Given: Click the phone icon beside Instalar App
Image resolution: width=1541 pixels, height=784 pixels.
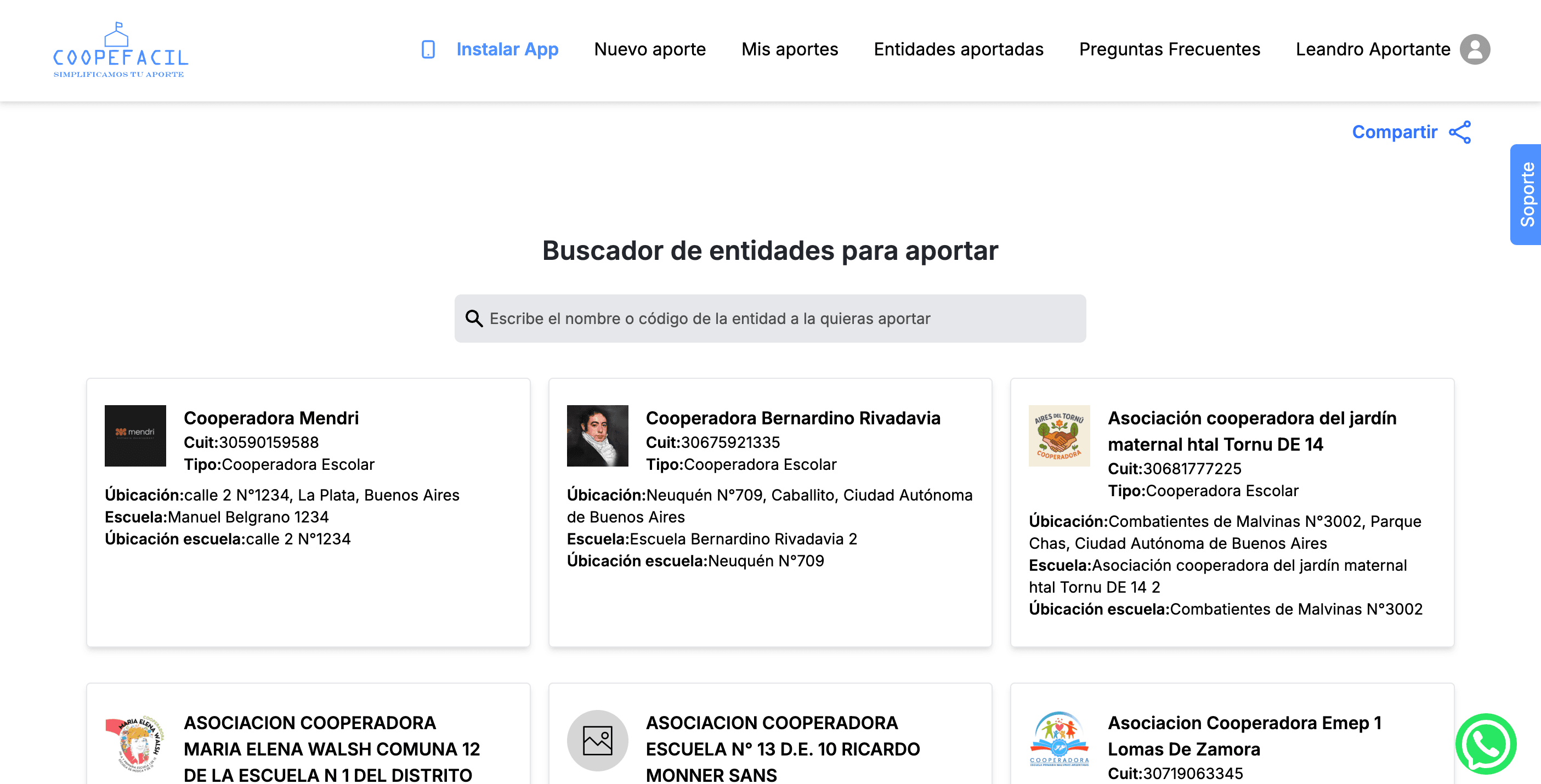Looking at the screenshot, I should click(428, 50).
